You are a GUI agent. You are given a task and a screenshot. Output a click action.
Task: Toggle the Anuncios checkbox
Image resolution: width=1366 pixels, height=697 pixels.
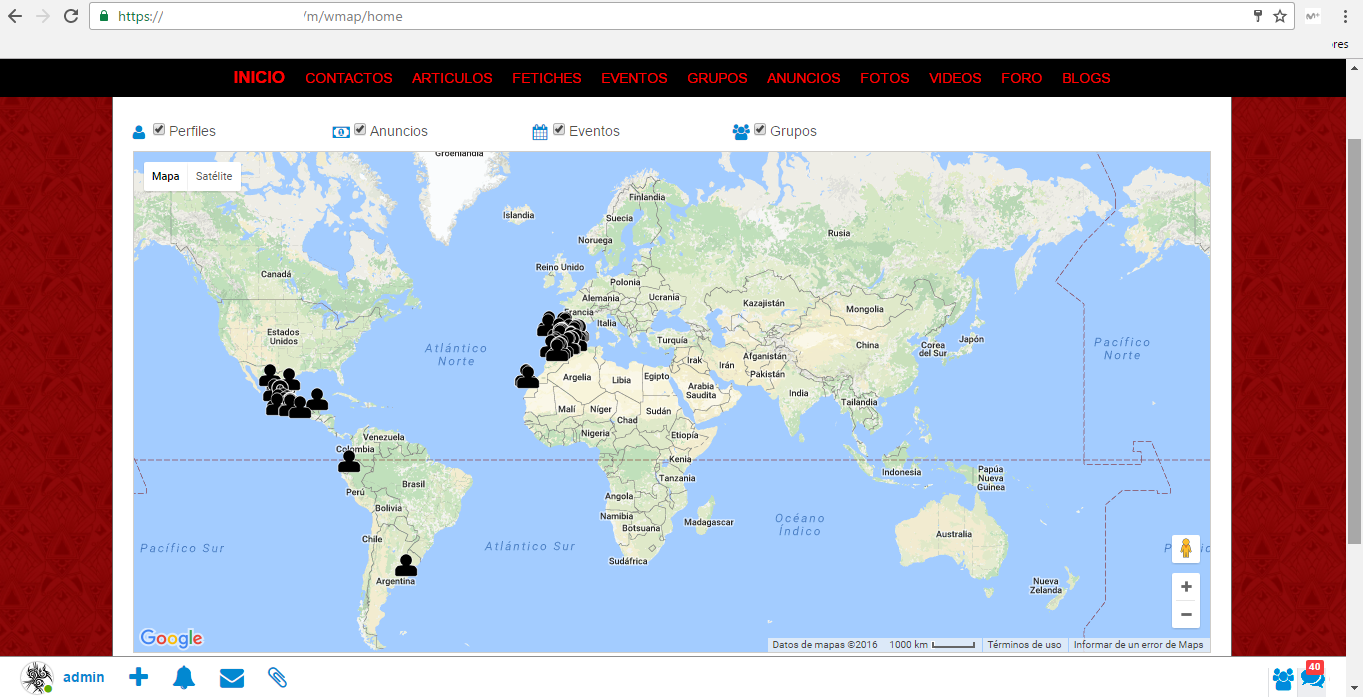click(360, 130)
